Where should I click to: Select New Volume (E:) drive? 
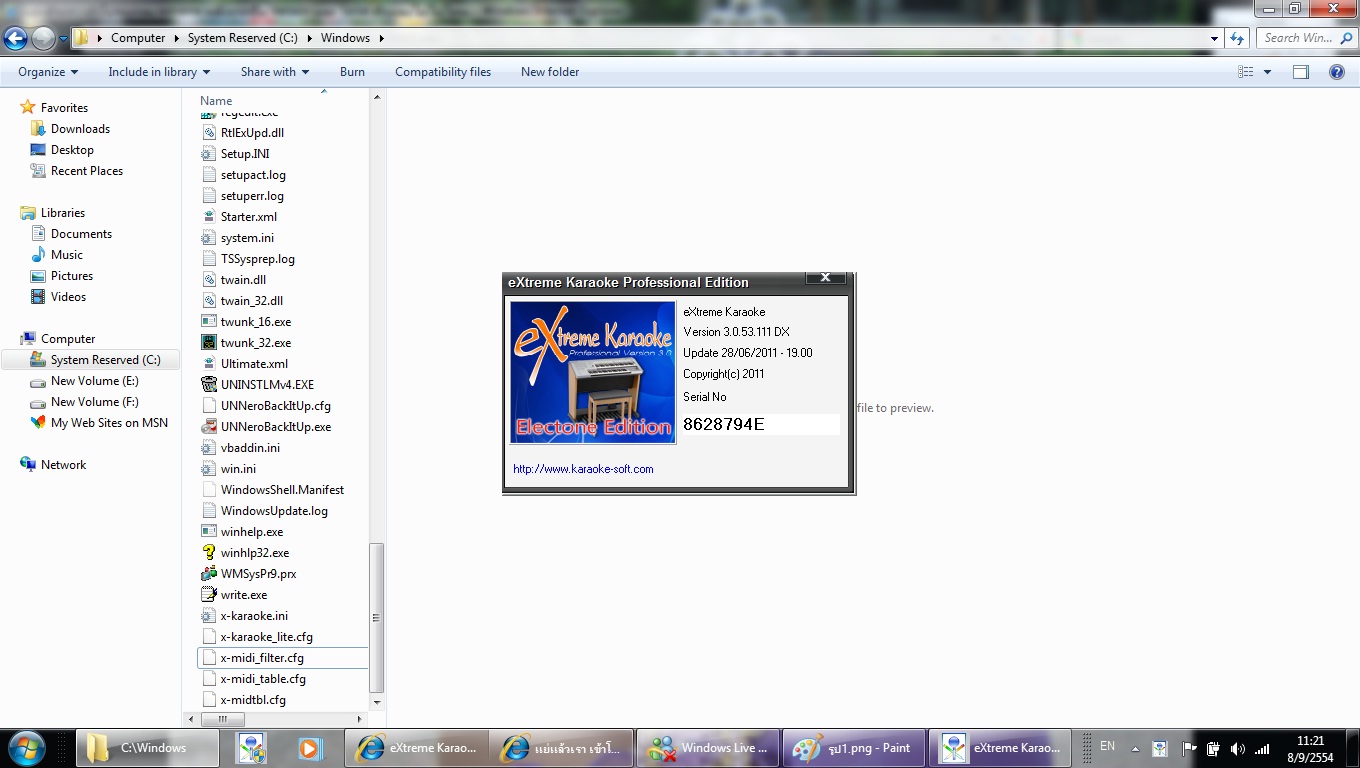[x=95, y=381]
